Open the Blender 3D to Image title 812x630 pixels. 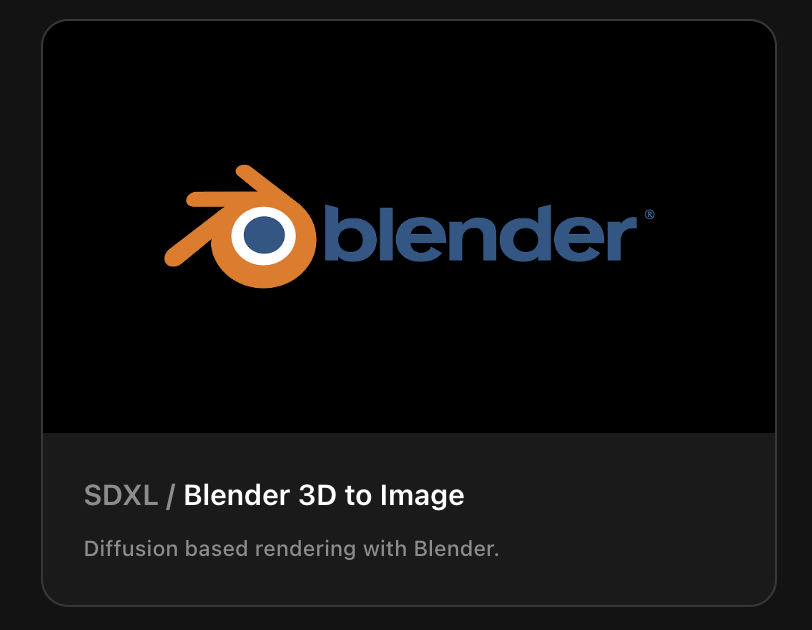[x=324, y=495]
